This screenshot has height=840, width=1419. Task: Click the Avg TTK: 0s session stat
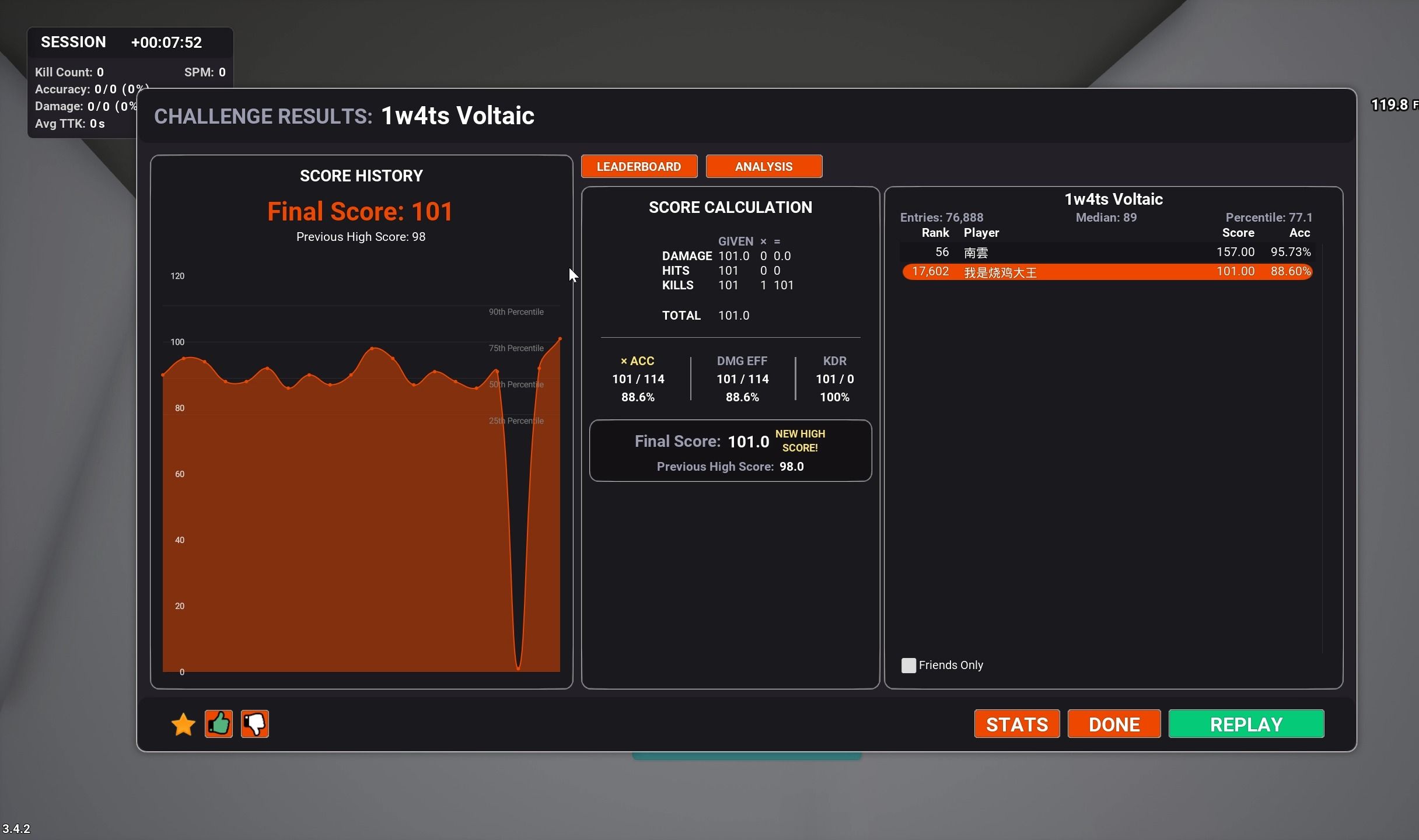coord(70,124)
